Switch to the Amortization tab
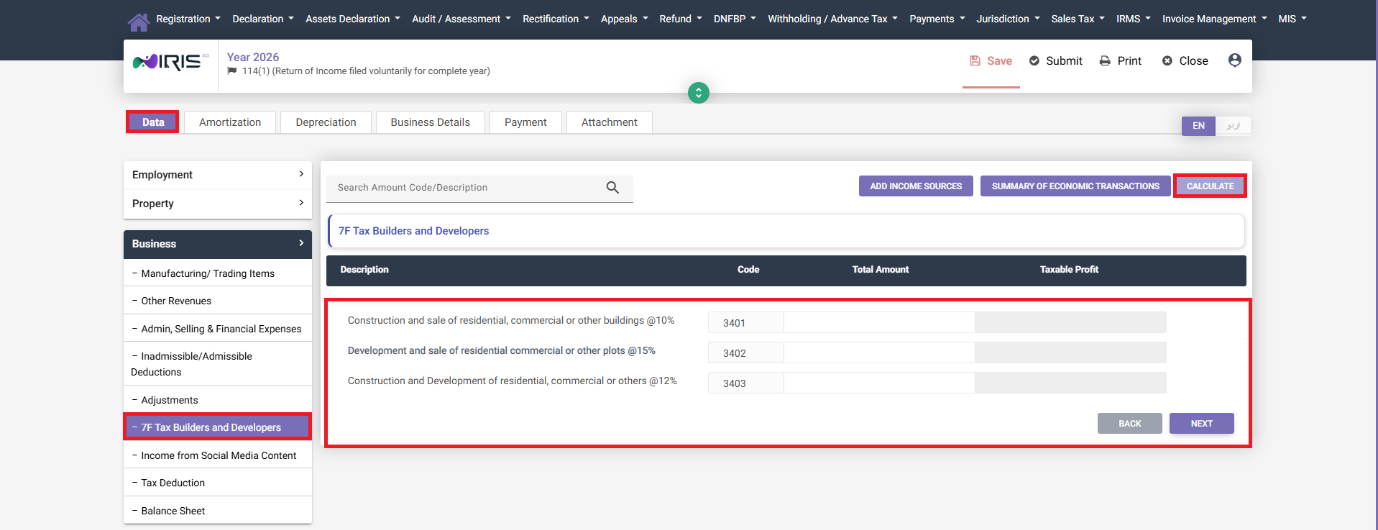1378x530 pixels. 230,122
